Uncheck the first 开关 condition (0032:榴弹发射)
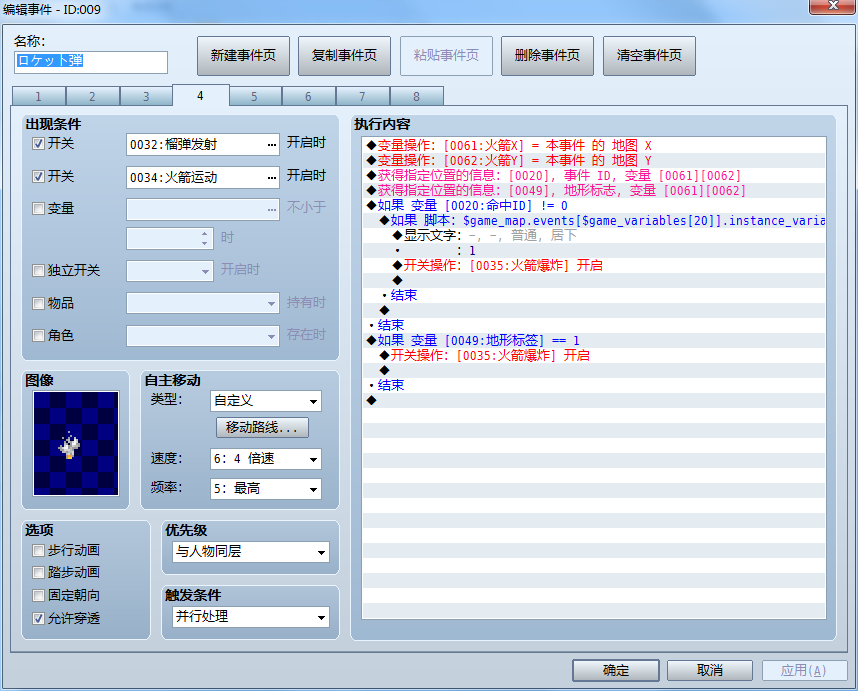Viewport: 858px width, 691px height. click(x=38, y=144)
